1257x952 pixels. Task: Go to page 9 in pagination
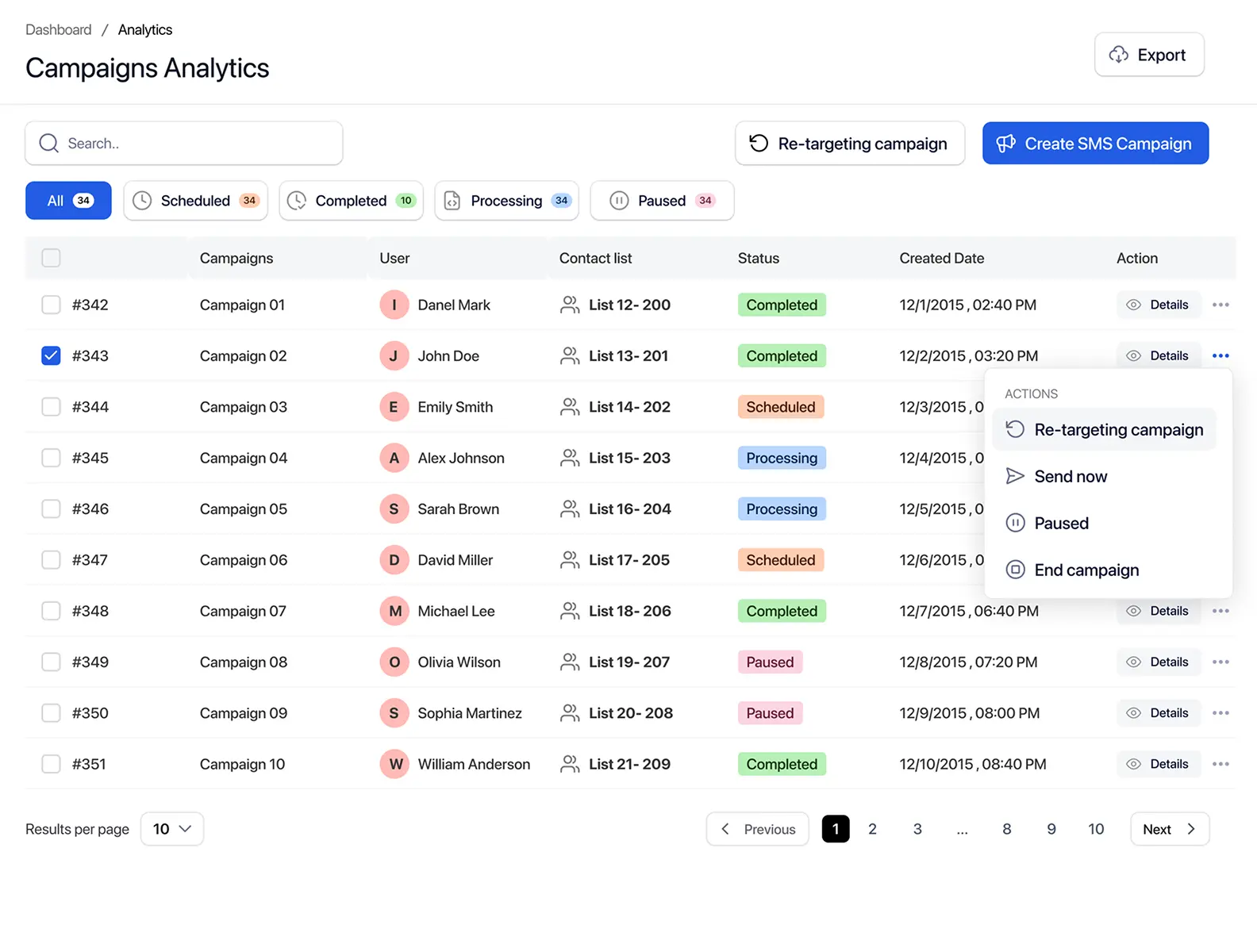click(1051, 829)
